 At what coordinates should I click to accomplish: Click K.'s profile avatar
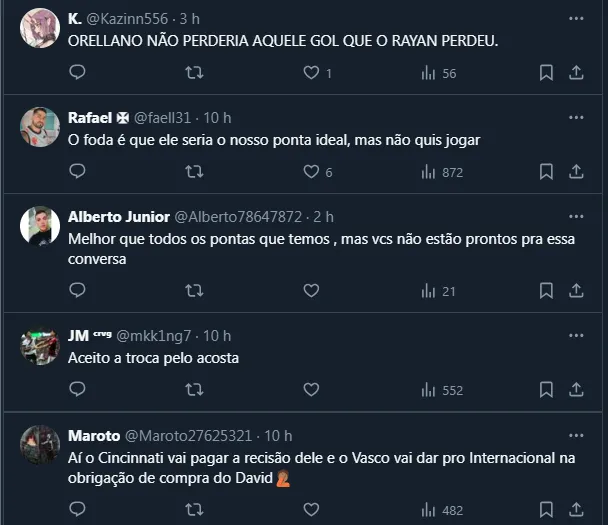tap(40, 28)
